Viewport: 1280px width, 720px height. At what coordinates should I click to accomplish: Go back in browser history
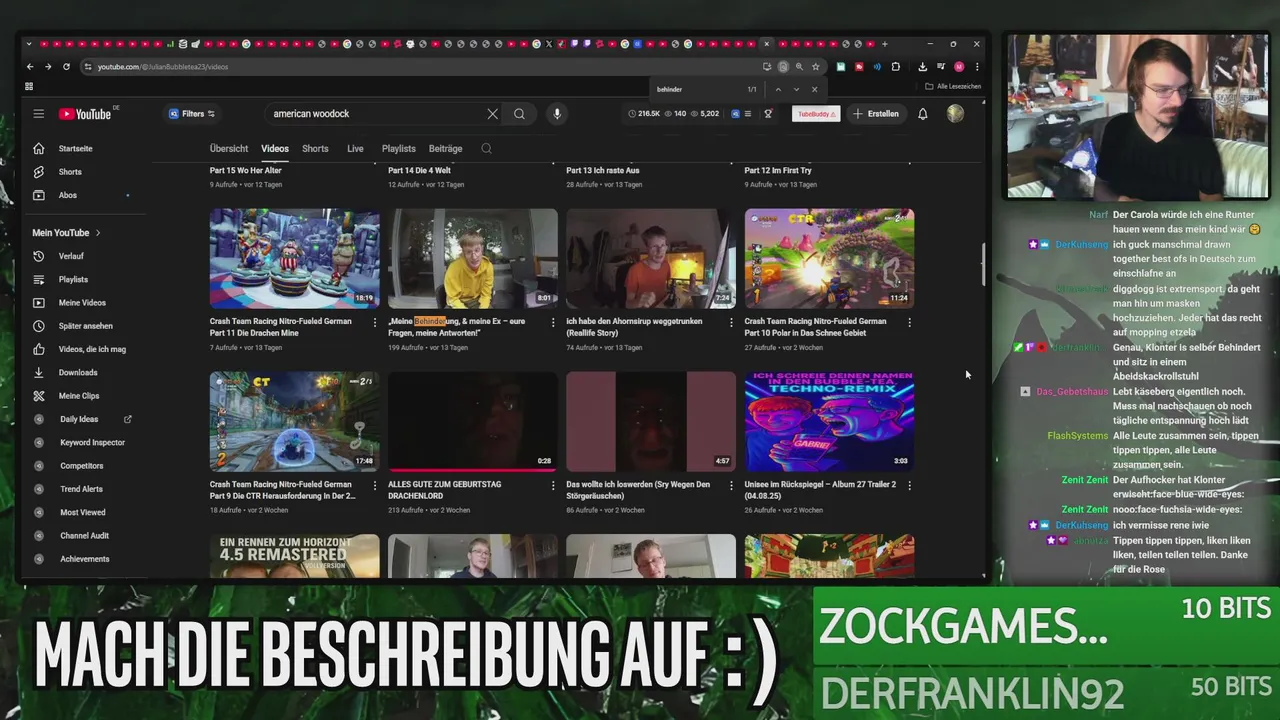coord(30,67)
